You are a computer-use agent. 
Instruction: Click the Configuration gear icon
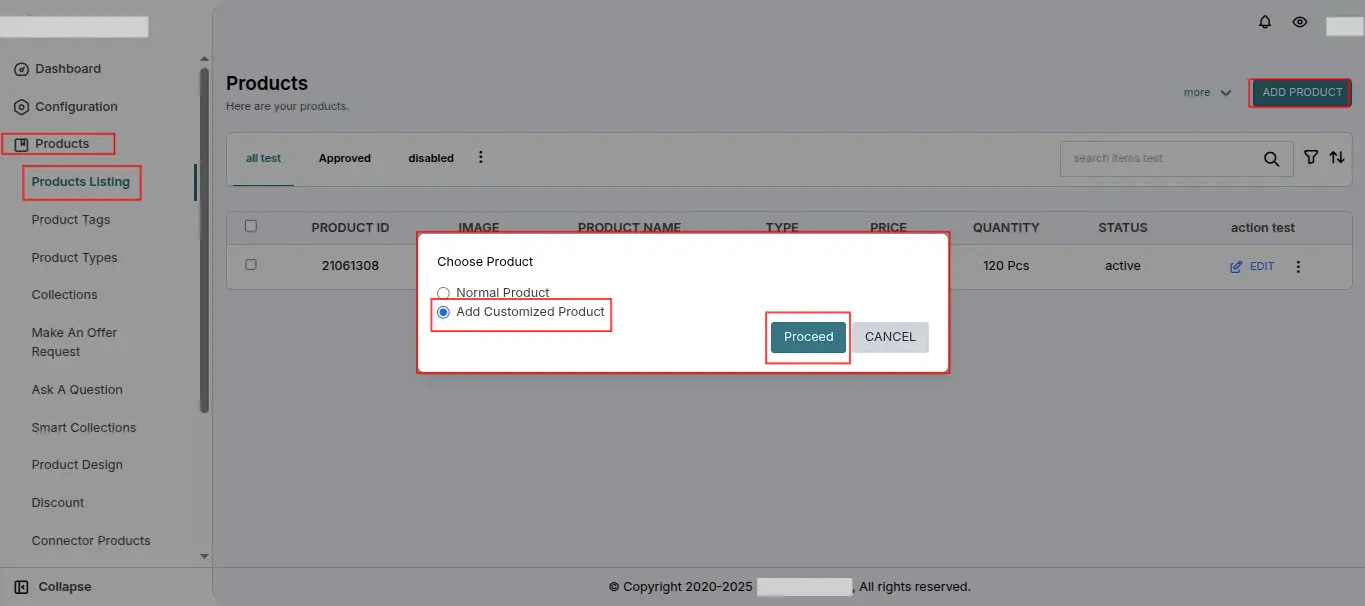(21, 107)
